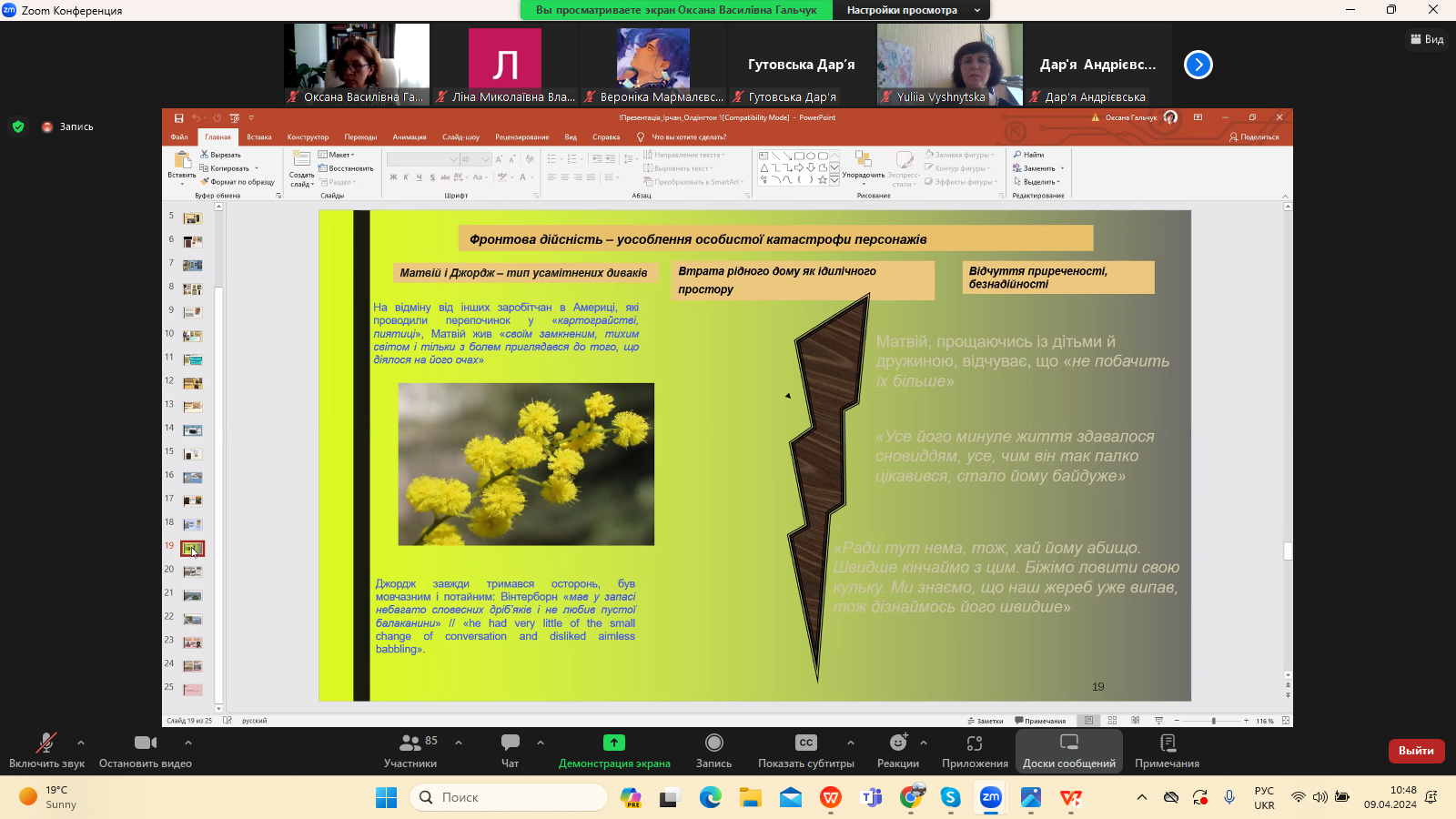Click the red Leave meeting button
Viewport: 1456px width, 819px height.
click(x=1416, y=751)
